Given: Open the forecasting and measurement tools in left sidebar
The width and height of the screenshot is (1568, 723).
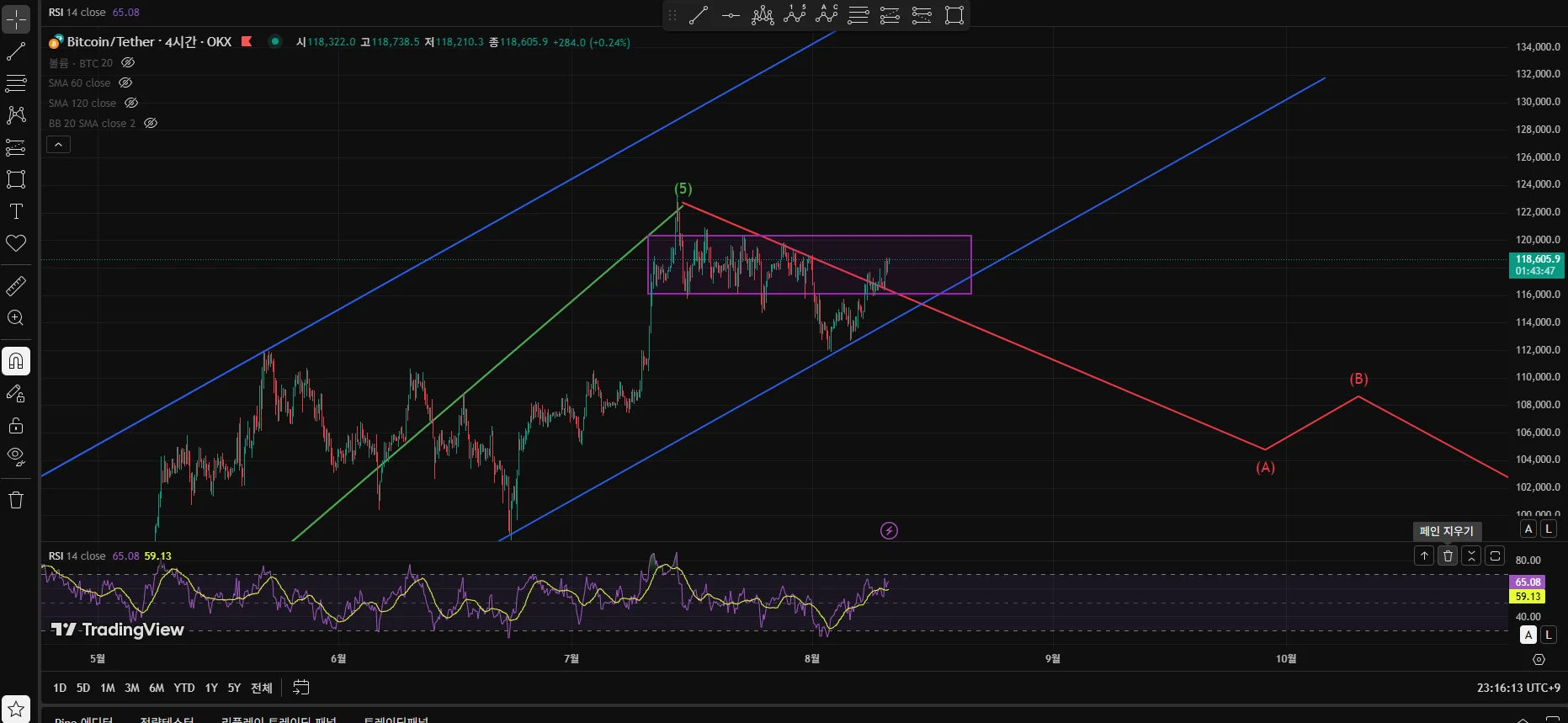Looking at the screenshot, I should 16,147.
